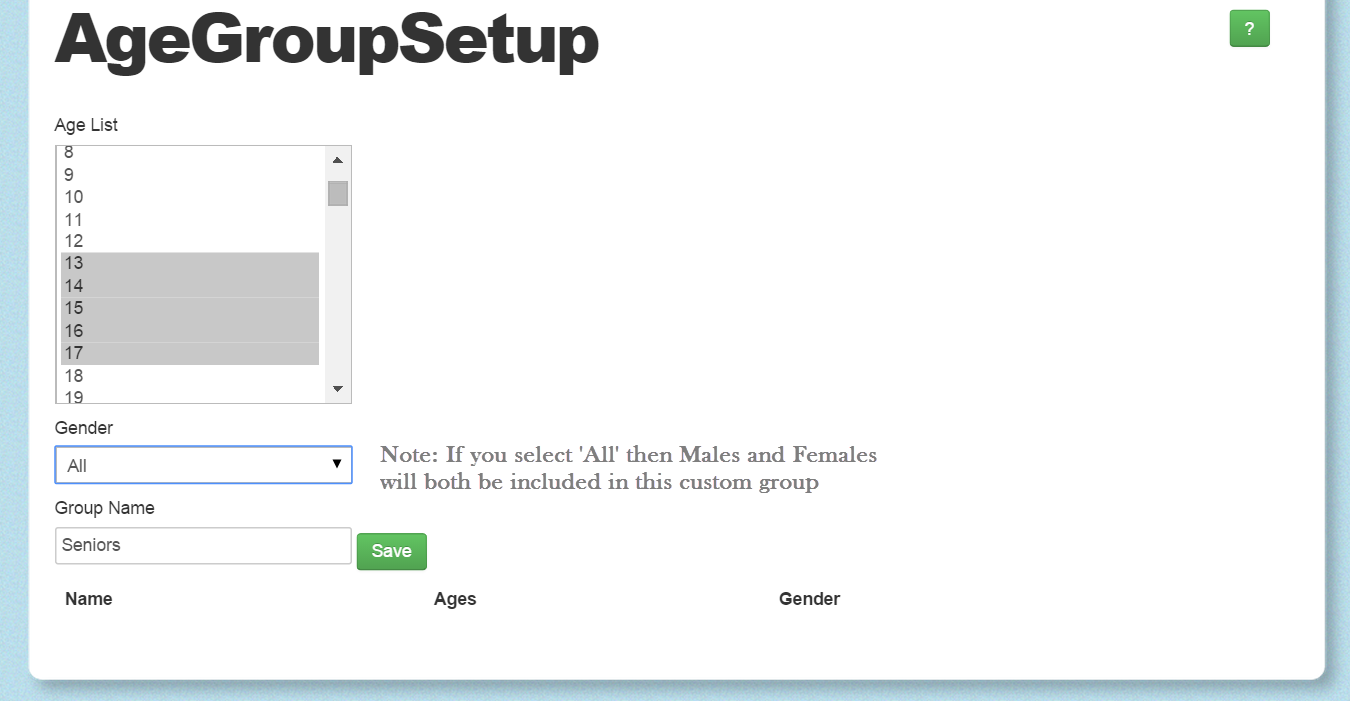Viewport: 1350px width, 701px height.
Task: Click the Group Name text field
Action: (203, 546)
